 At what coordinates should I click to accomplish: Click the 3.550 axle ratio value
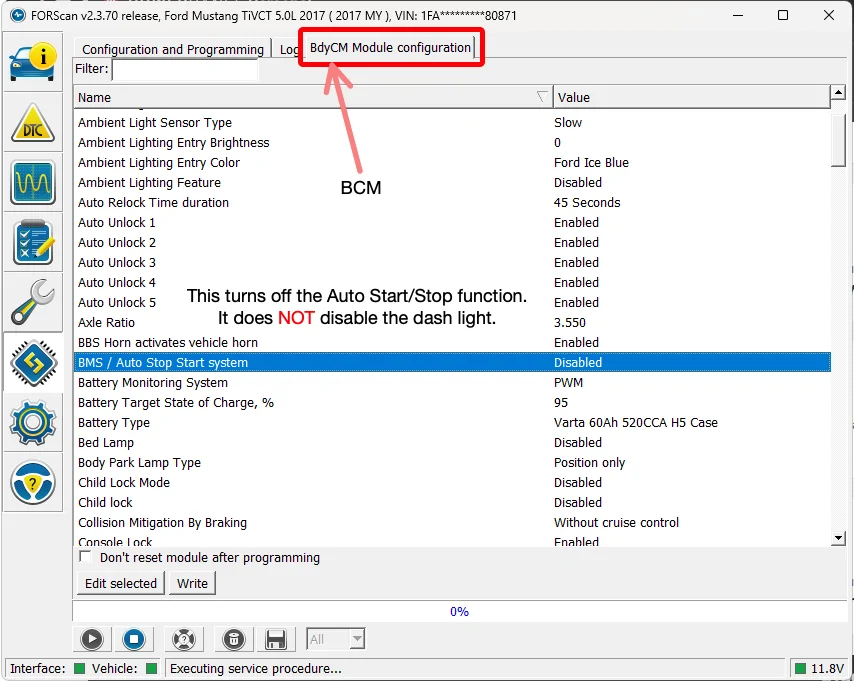coord(570,323)
